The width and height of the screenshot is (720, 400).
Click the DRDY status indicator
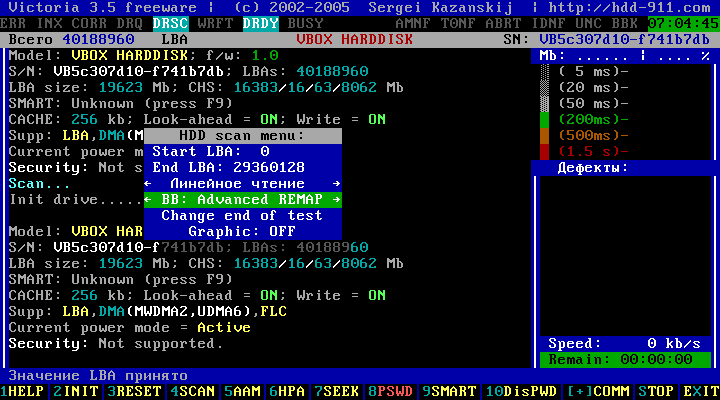pyautogui.click(x=261, y=23)
